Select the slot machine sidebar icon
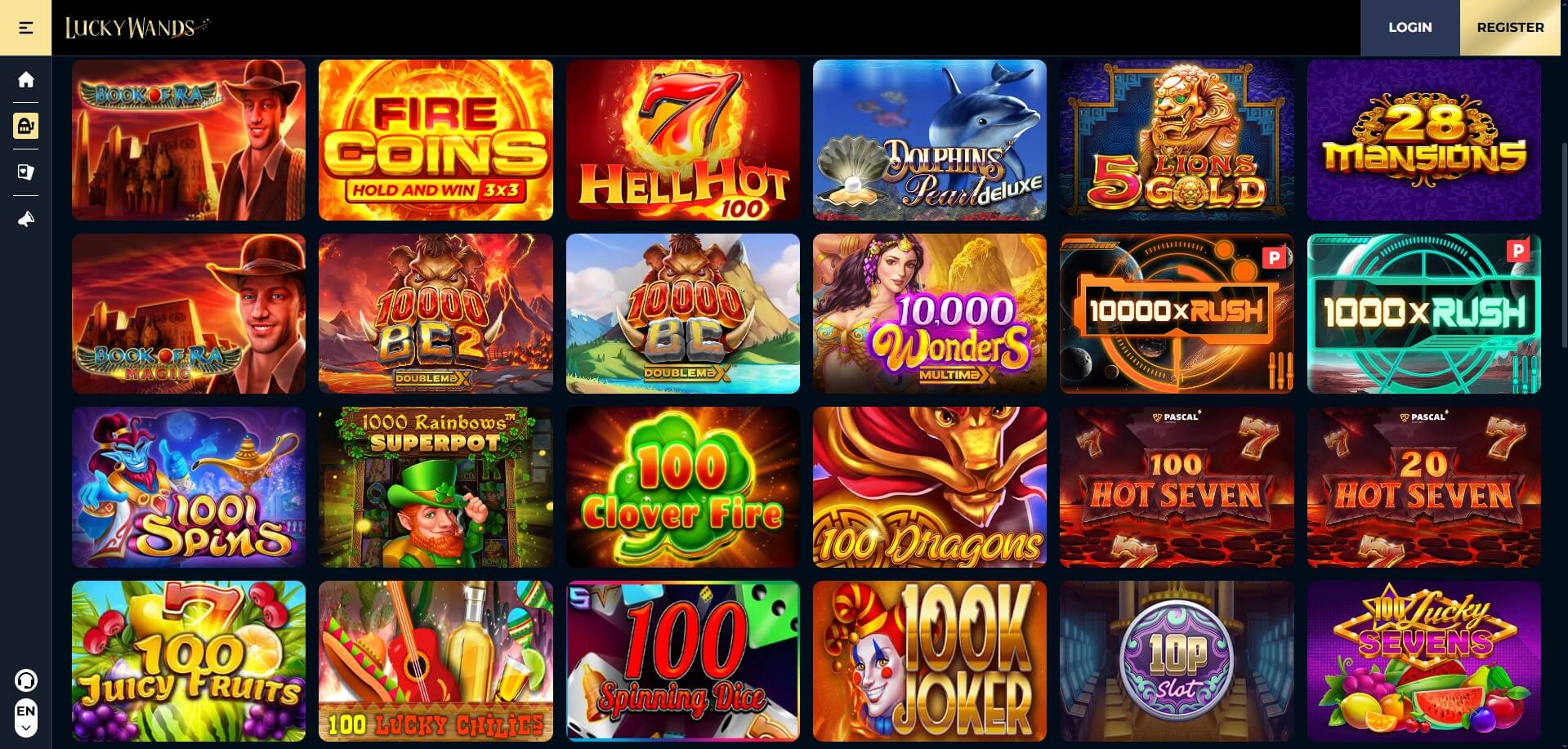Screen dimensions: 1568x749 click(x=26, y=126)
